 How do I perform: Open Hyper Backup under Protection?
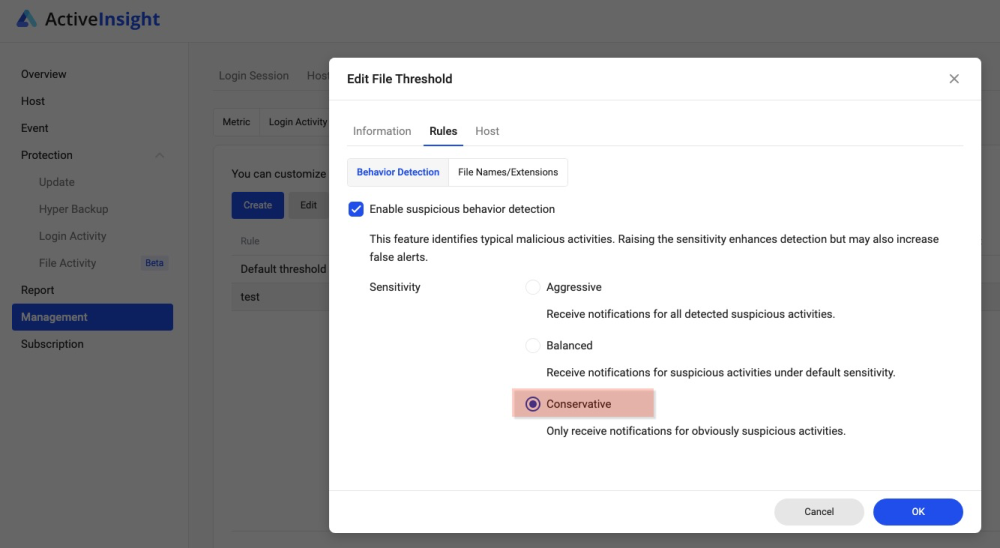(x=73, y=209)
